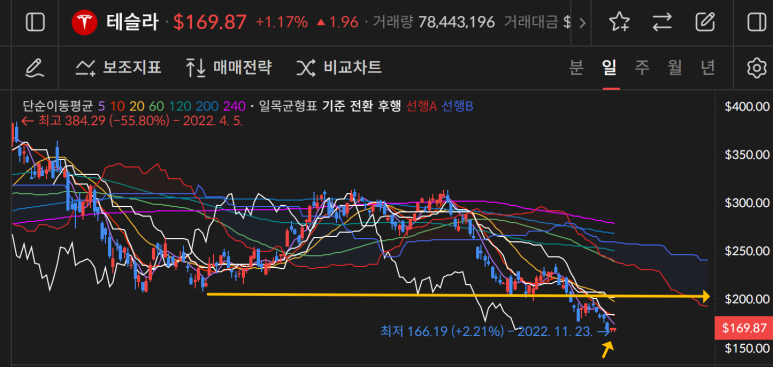Screen dimensions: 773x367
Task: Click the $150.00 price axis label
Action: coord(747,349)
